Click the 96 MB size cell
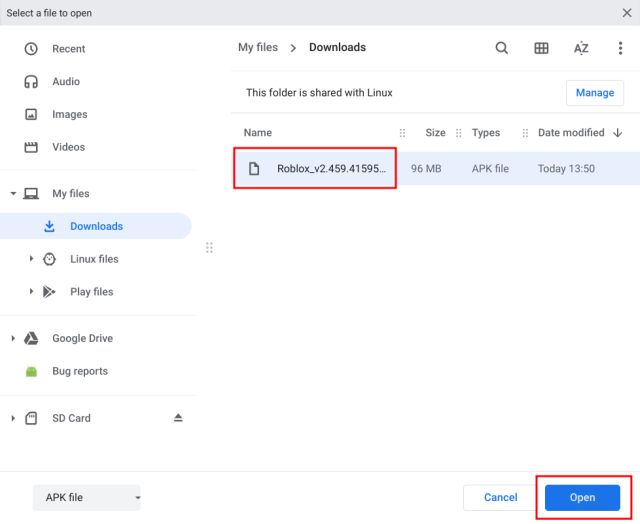The height and width of the screenshot is (524, 640). coord(426,169)
